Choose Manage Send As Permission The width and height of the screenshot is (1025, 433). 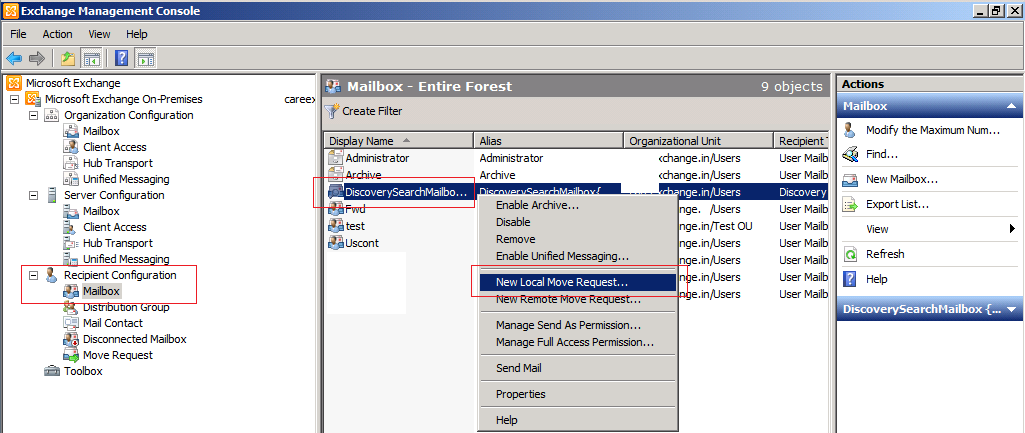click(x=577, y=325)
